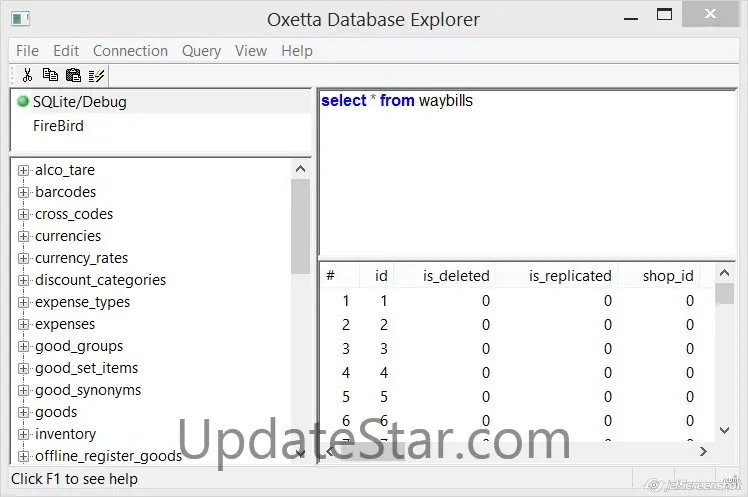Open the Help menu
Image resolution: width=748 pixels, height=497 pixels.
pyautogui.click(x=297, y=51)
